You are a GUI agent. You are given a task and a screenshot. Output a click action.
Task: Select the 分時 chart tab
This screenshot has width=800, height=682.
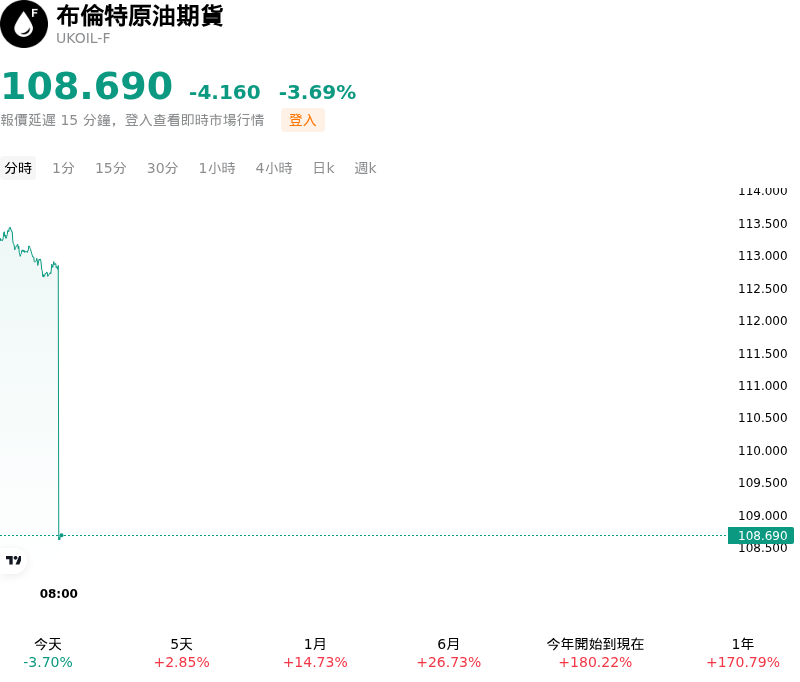[x=18, y=168]
